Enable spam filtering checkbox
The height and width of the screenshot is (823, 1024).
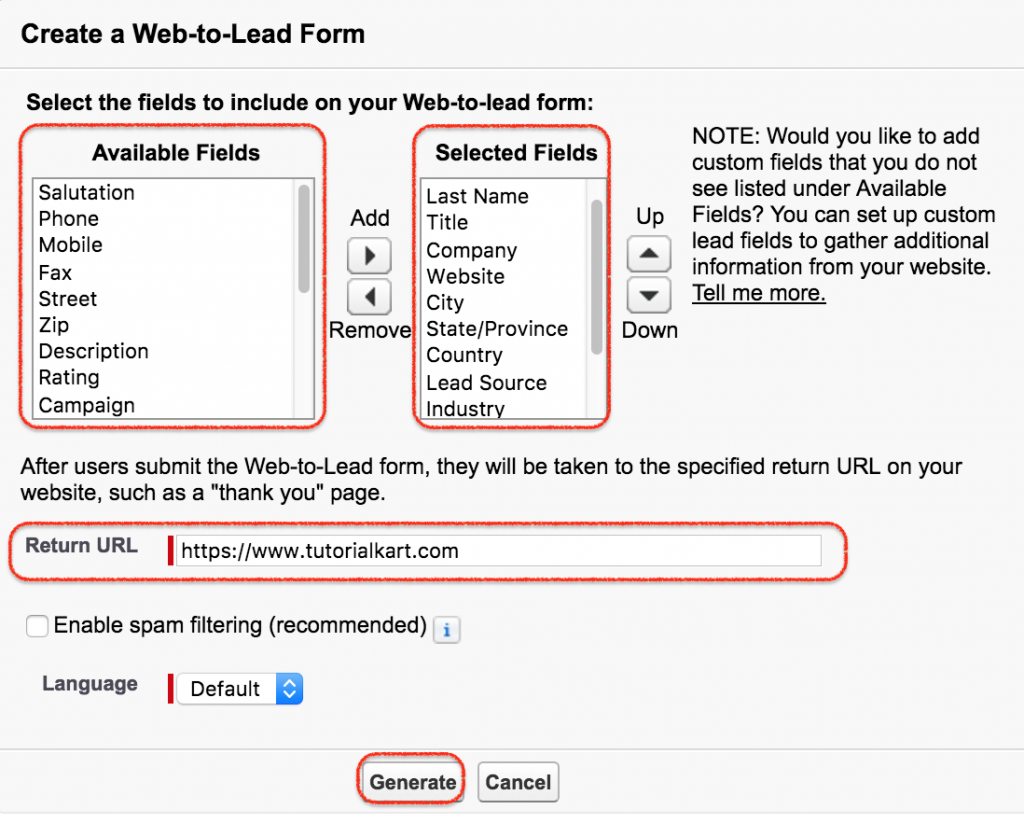pyautogui.click(x=37, y=625)
